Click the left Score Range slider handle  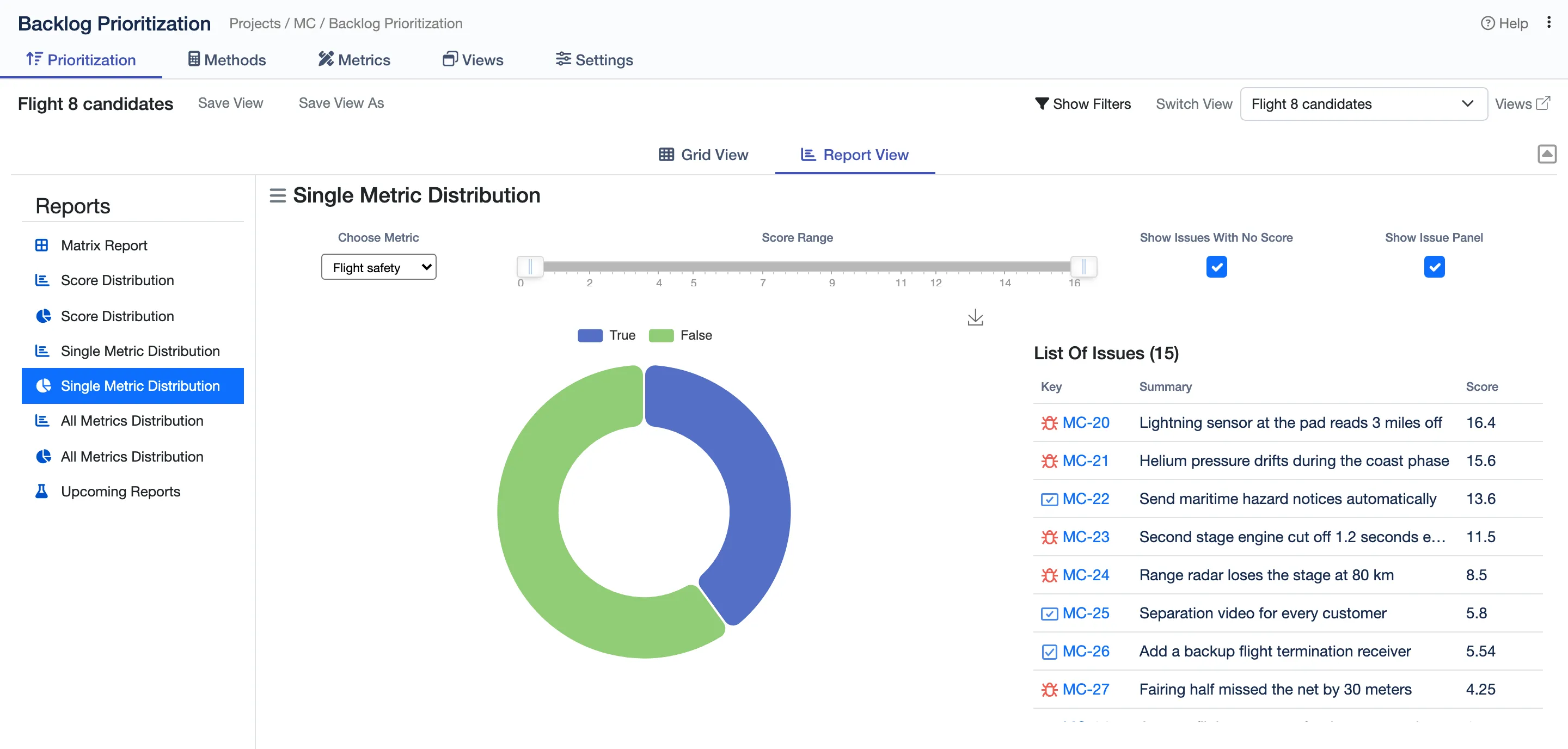530,267
